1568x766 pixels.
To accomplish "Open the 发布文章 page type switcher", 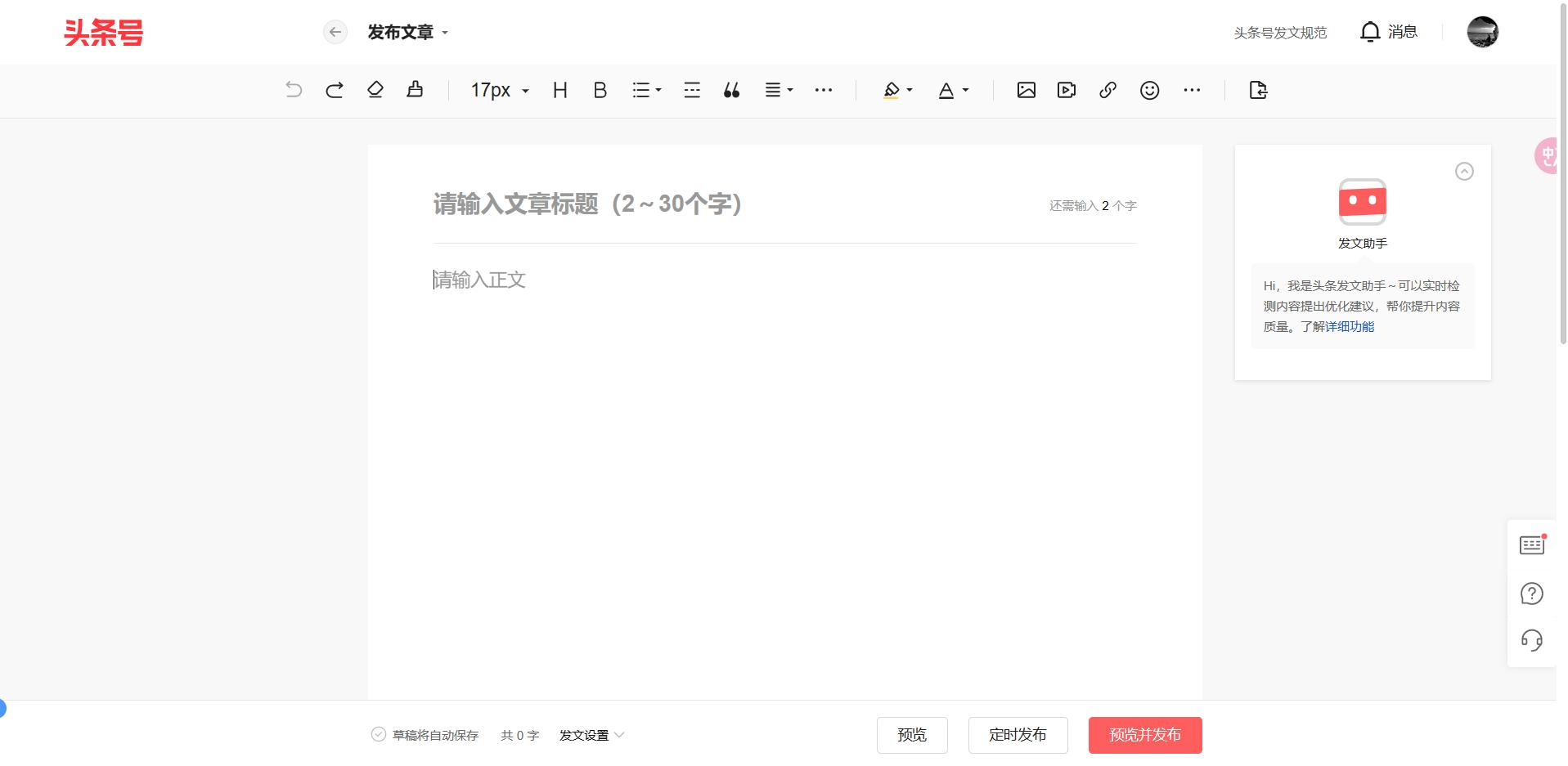I will [x=407, y=32].
